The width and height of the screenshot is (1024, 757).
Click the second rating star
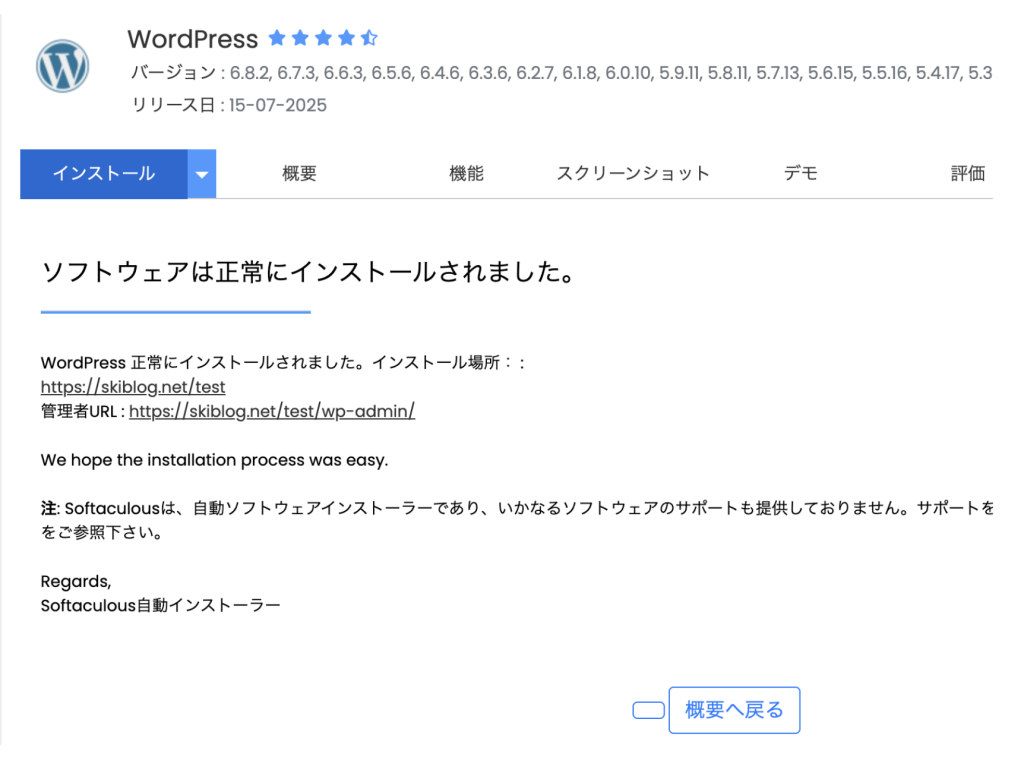tap(300, 39)
